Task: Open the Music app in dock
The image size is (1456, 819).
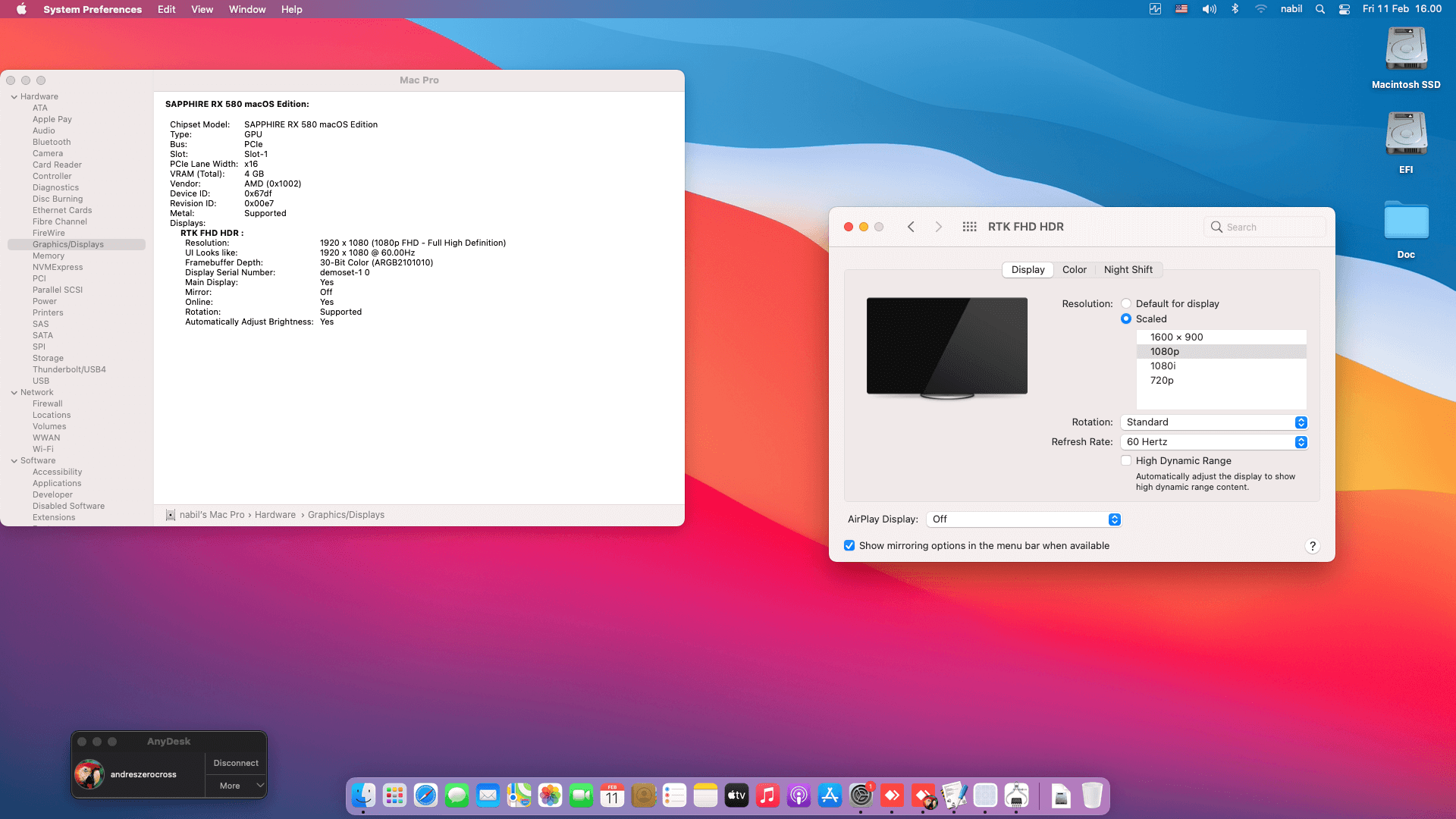Action: (x=767, y=795)
